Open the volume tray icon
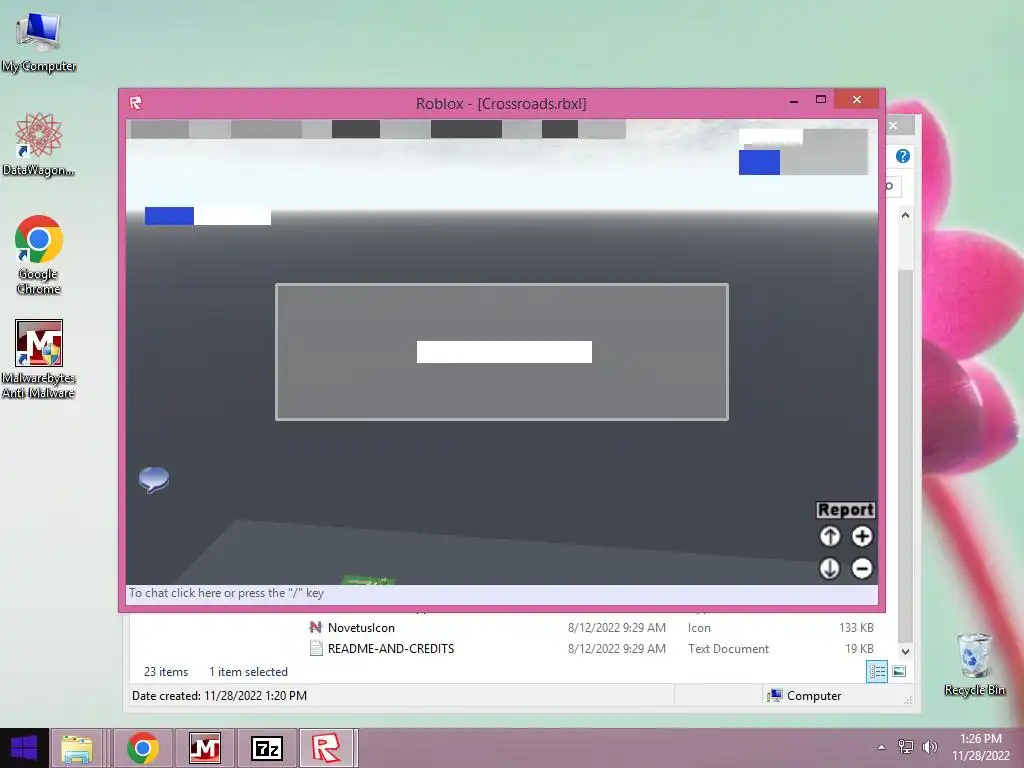This screenshot has height=768, width=1024. [929, 746]
